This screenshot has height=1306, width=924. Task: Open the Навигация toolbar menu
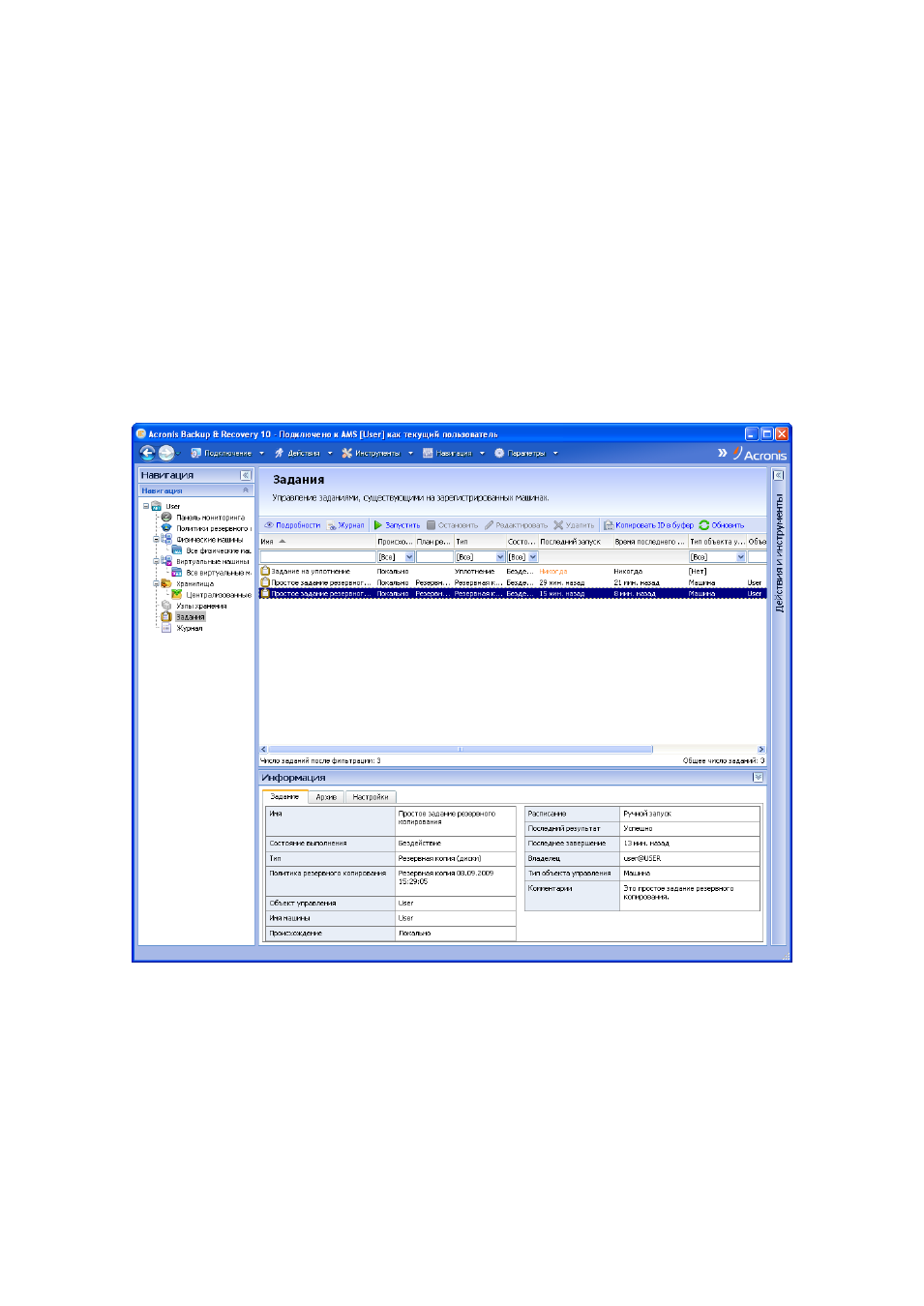(453, 453)
